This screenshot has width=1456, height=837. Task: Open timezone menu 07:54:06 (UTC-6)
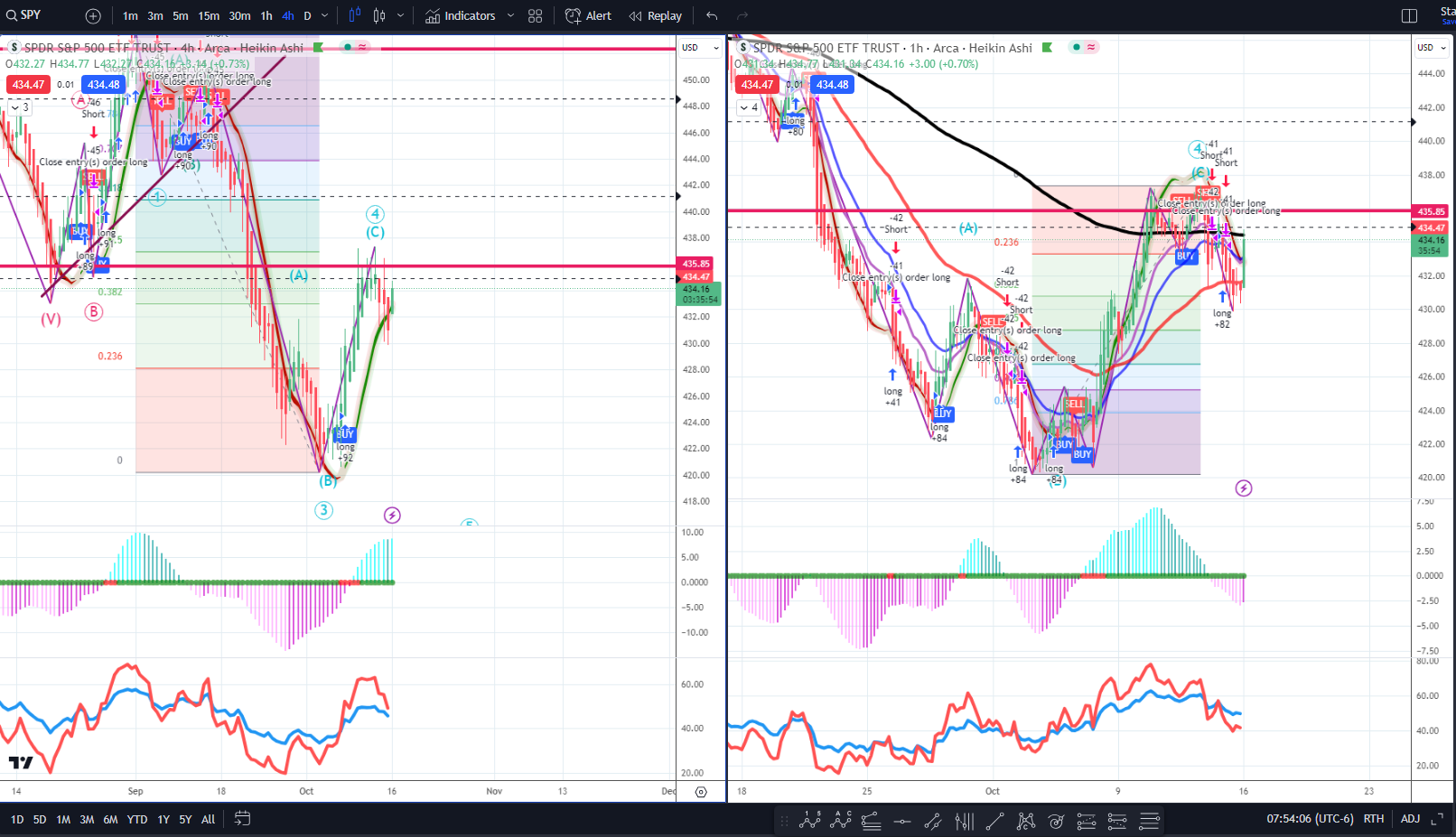[x=1310, y=819]
